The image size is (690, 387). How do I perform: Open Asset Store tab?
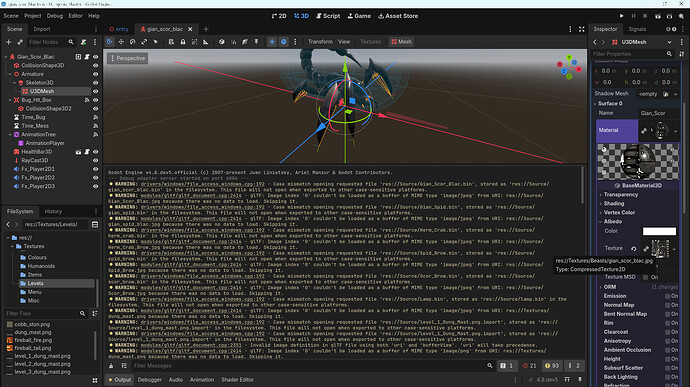[398, 16]
